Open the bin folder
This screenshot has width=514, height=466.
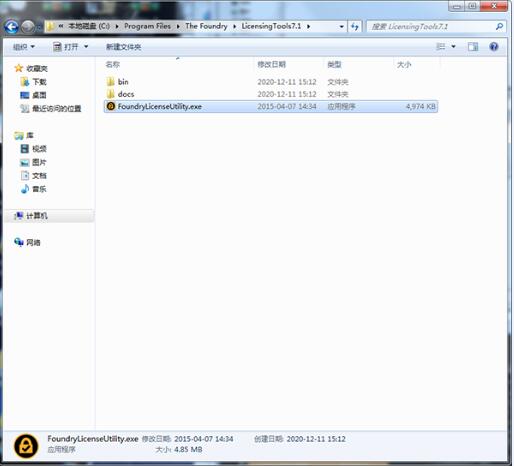123,82
